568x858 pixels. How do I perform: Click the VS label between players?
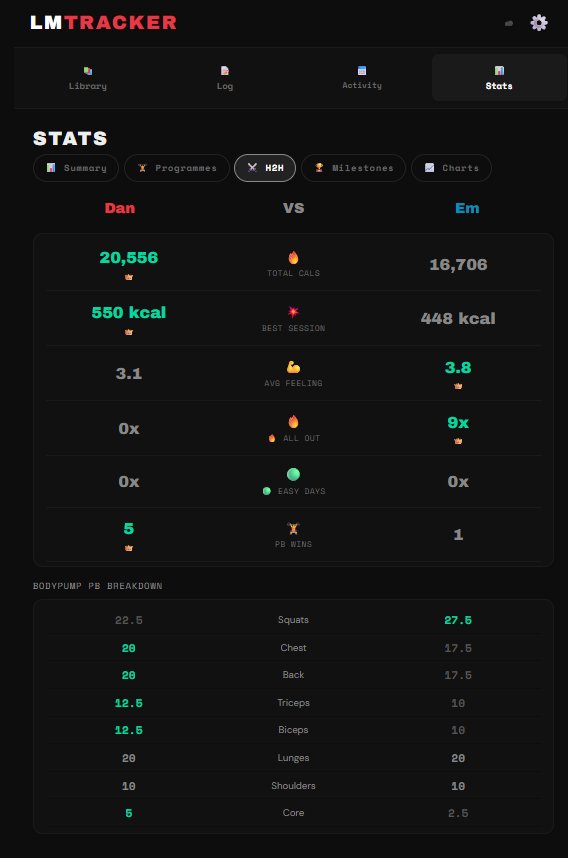tap(293, 208)
